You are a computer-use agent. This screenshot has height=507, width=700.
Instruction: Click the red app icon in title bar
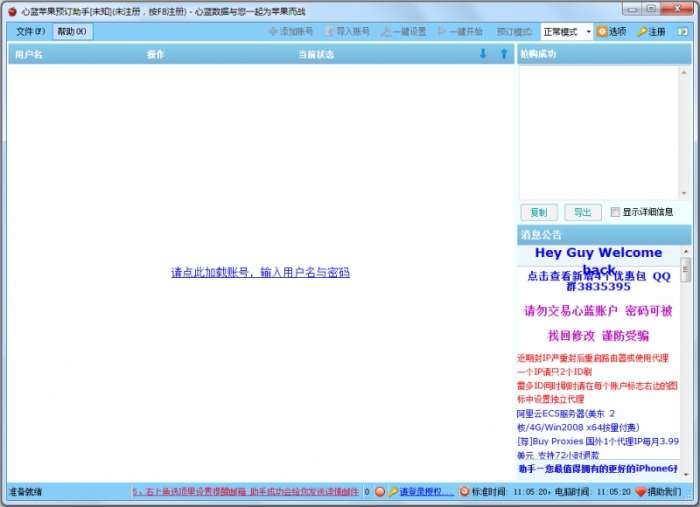tap(12, 12)
